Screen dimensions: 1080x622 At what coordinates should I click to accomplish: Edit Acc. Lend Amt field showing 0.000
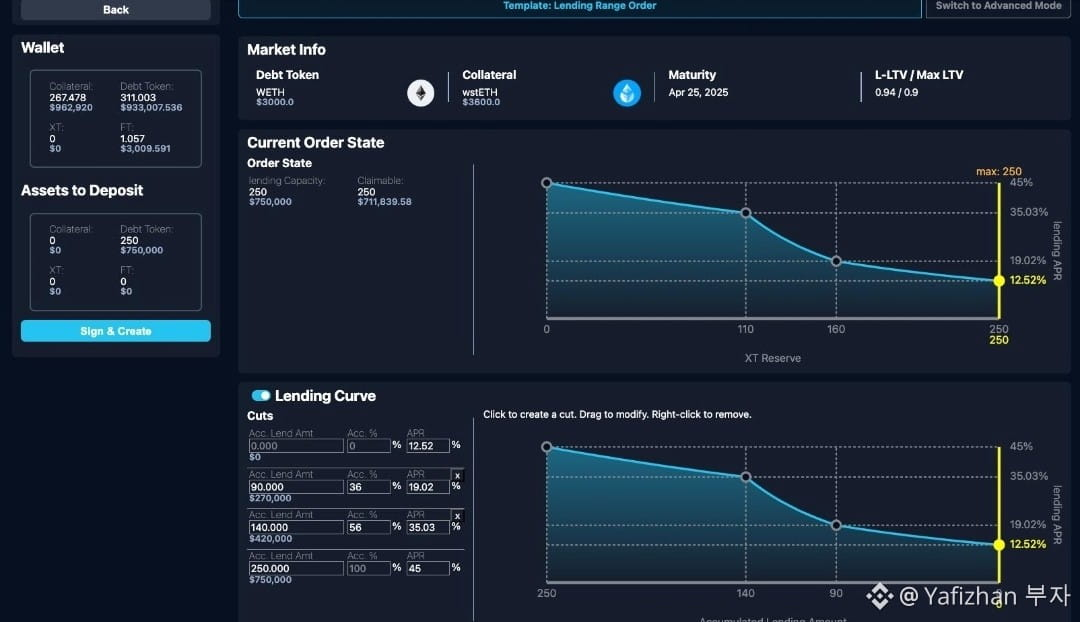(x=295, y=446)
